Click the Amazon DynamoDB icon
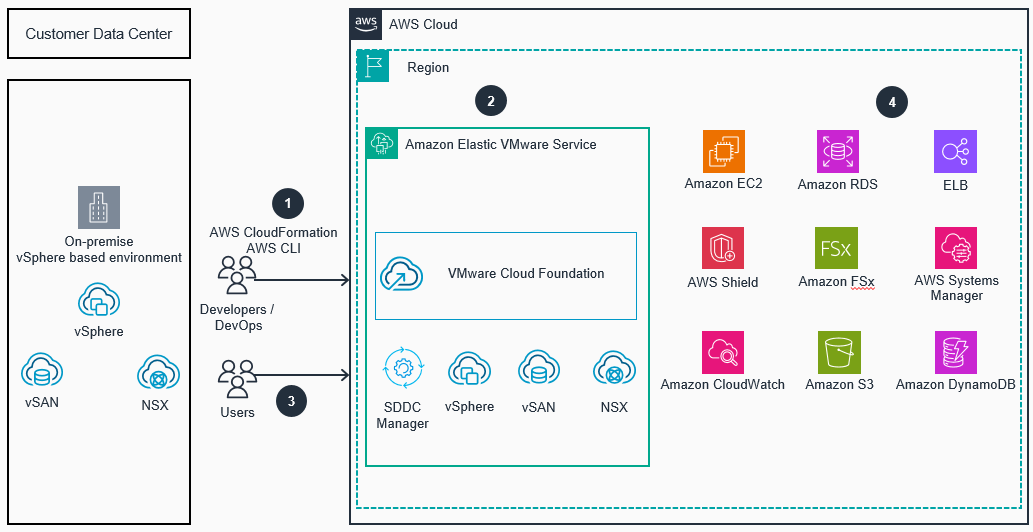Screen dimensions: 1033x532 (955, 352)
